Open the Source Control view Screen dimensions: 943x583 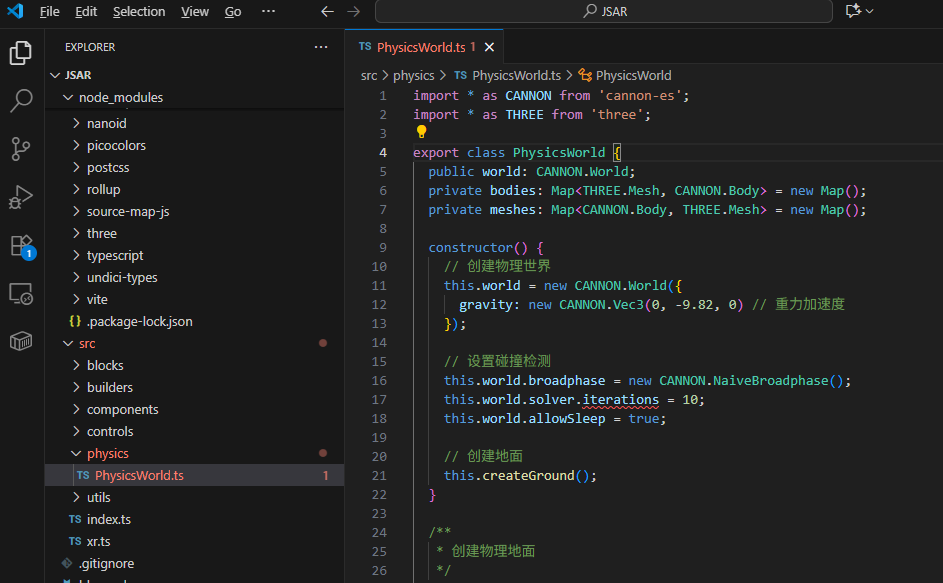21,149
